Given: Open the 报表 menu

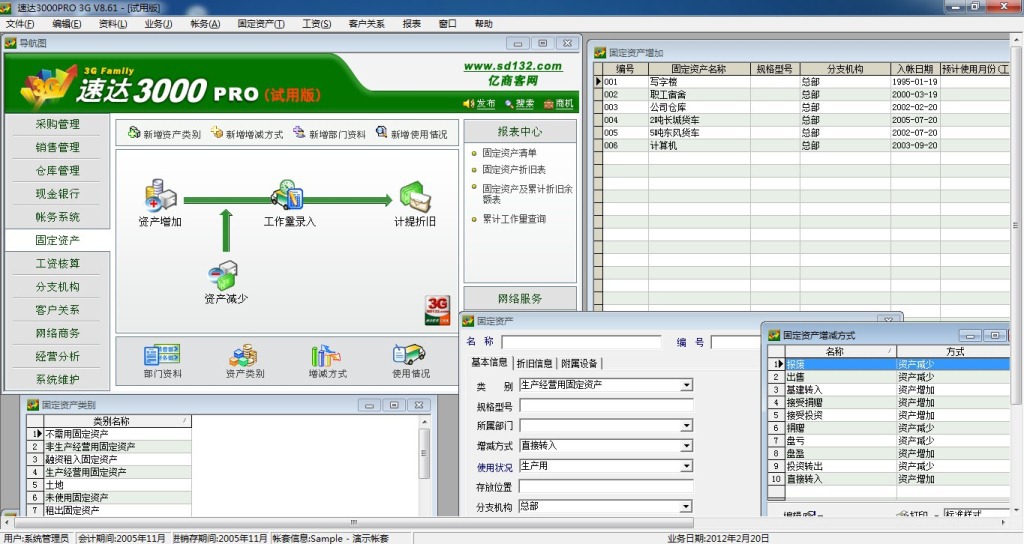Looking at the screenshot, I should tap(411, 24).
